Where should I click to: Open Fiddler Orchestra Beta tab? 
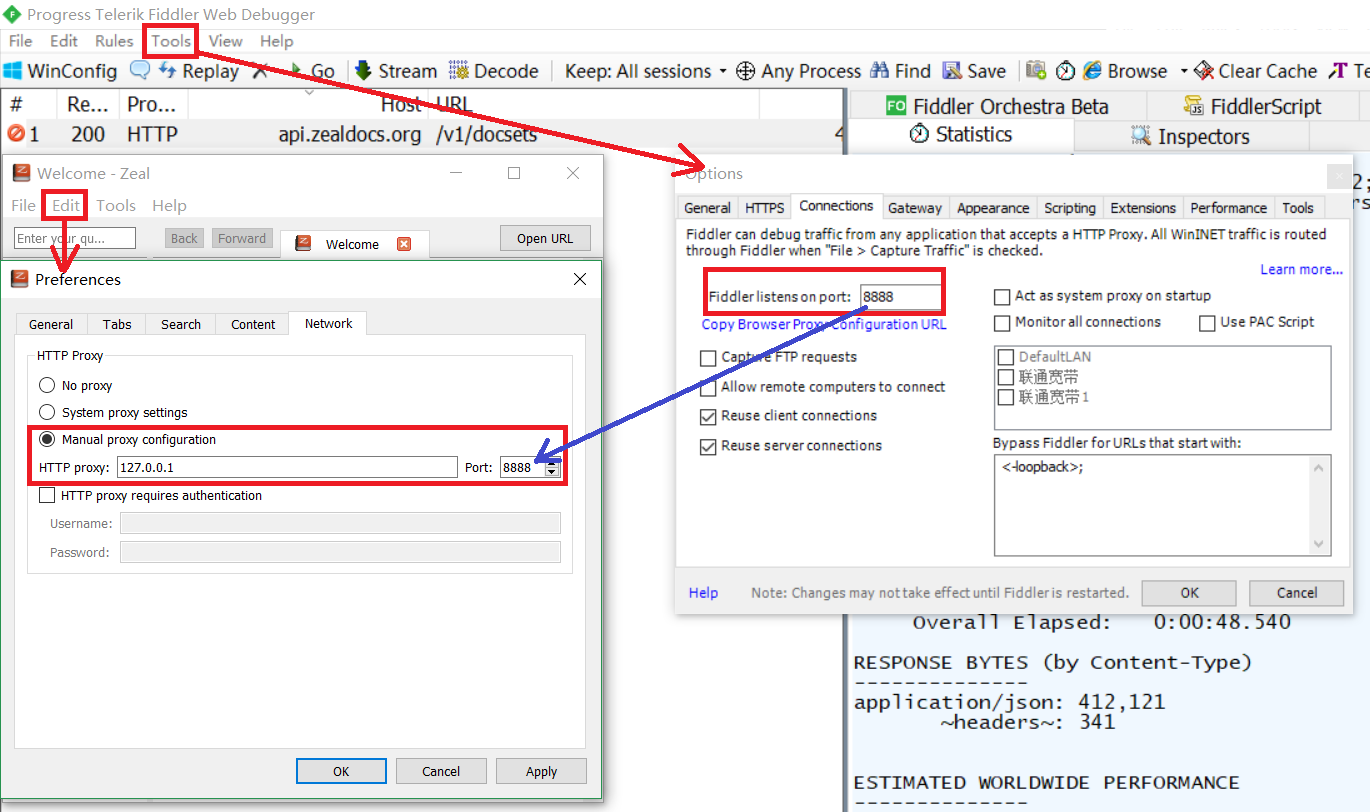(x=997, y=106)
